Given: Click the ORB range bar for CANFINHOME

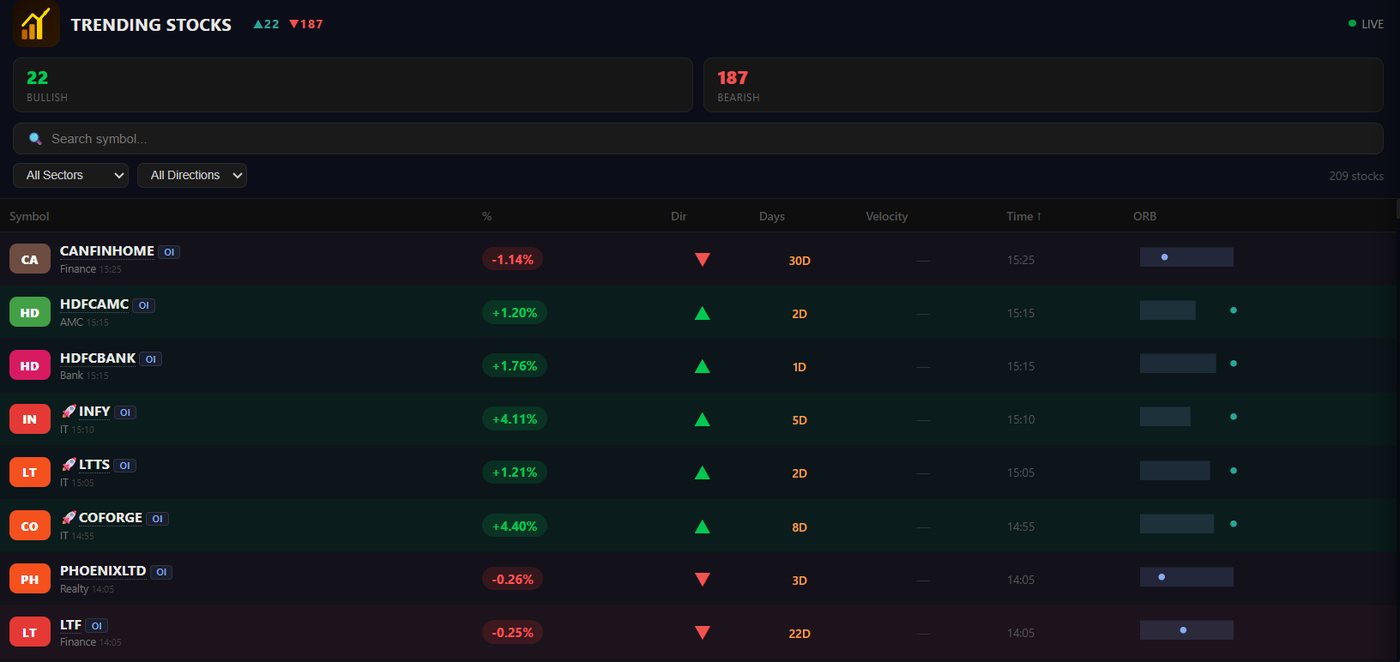Looking at the screenshot, I should coord(1187,257).
